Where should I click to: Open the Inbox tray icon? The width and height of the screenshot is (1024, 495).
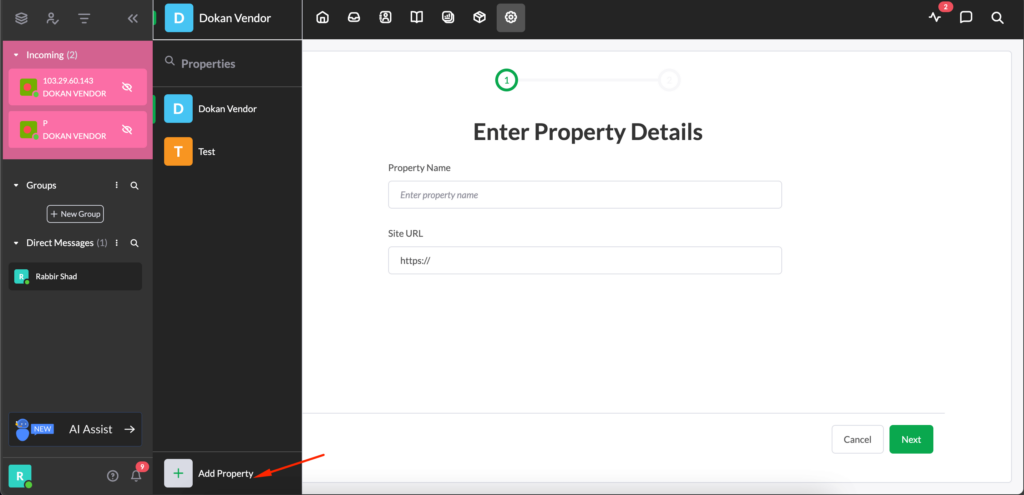pyautogui.click(x=353, y=18)
